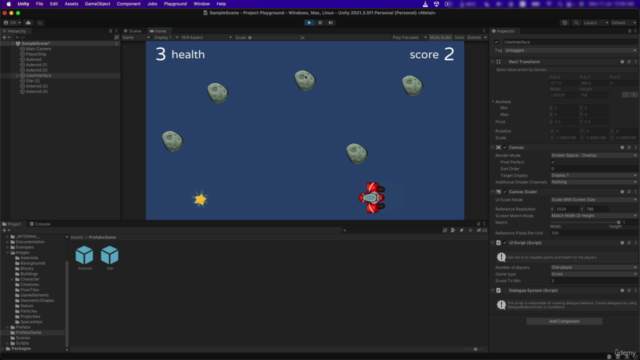Open Dialogue System component more options
The height and width of the screenshot is (360, 640).
pyautogui.click(x=636, y=291)
